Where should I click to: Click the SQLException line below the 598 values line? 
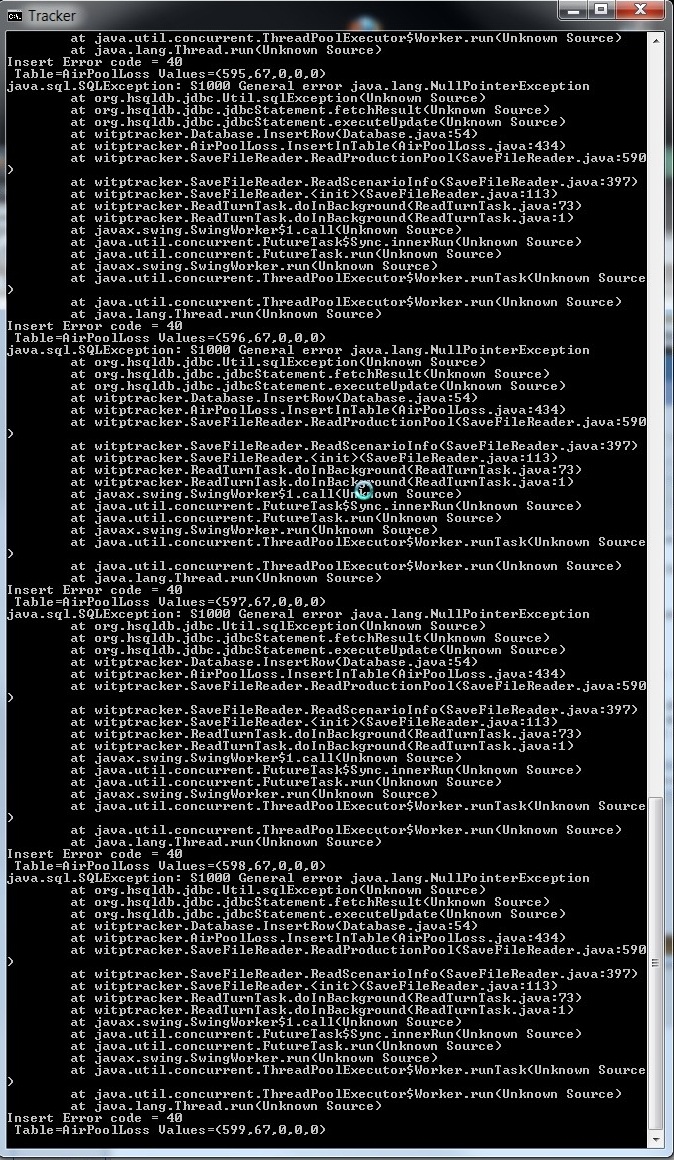[x=298, y=878]
